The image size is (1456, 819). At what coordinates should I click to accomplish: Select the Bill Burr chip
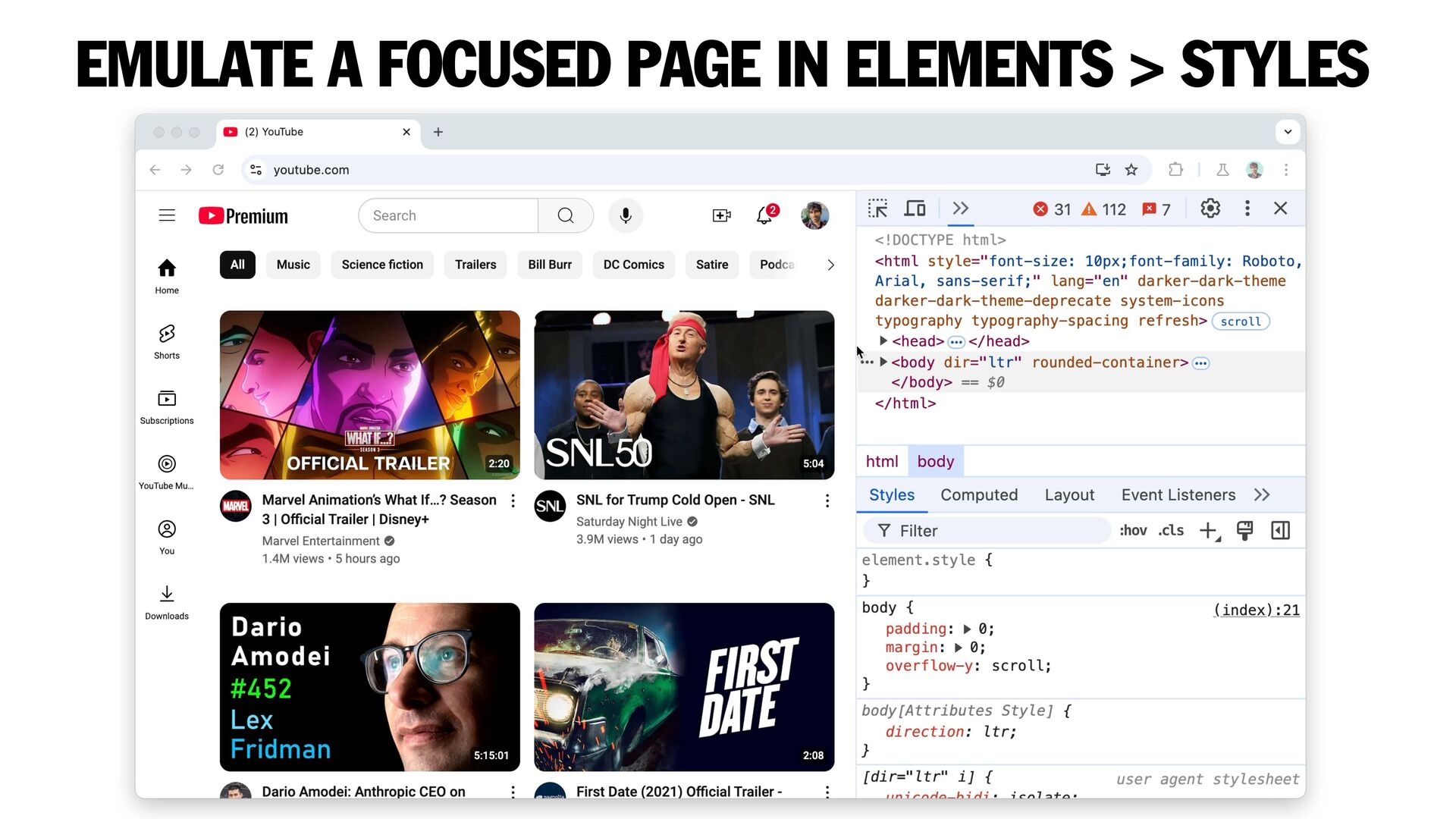click(550, 265)
